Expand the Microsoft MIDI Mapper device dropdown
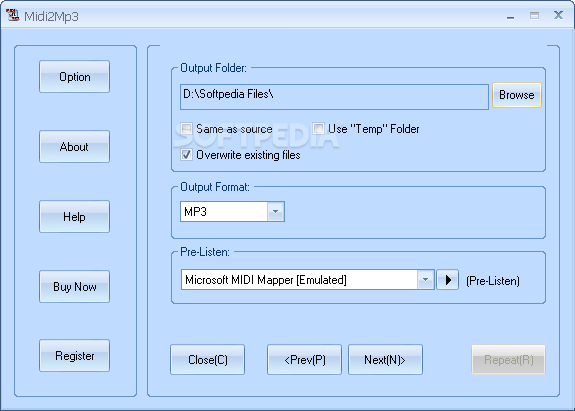This screenshot has height=411, width=575. pos(425,280)
